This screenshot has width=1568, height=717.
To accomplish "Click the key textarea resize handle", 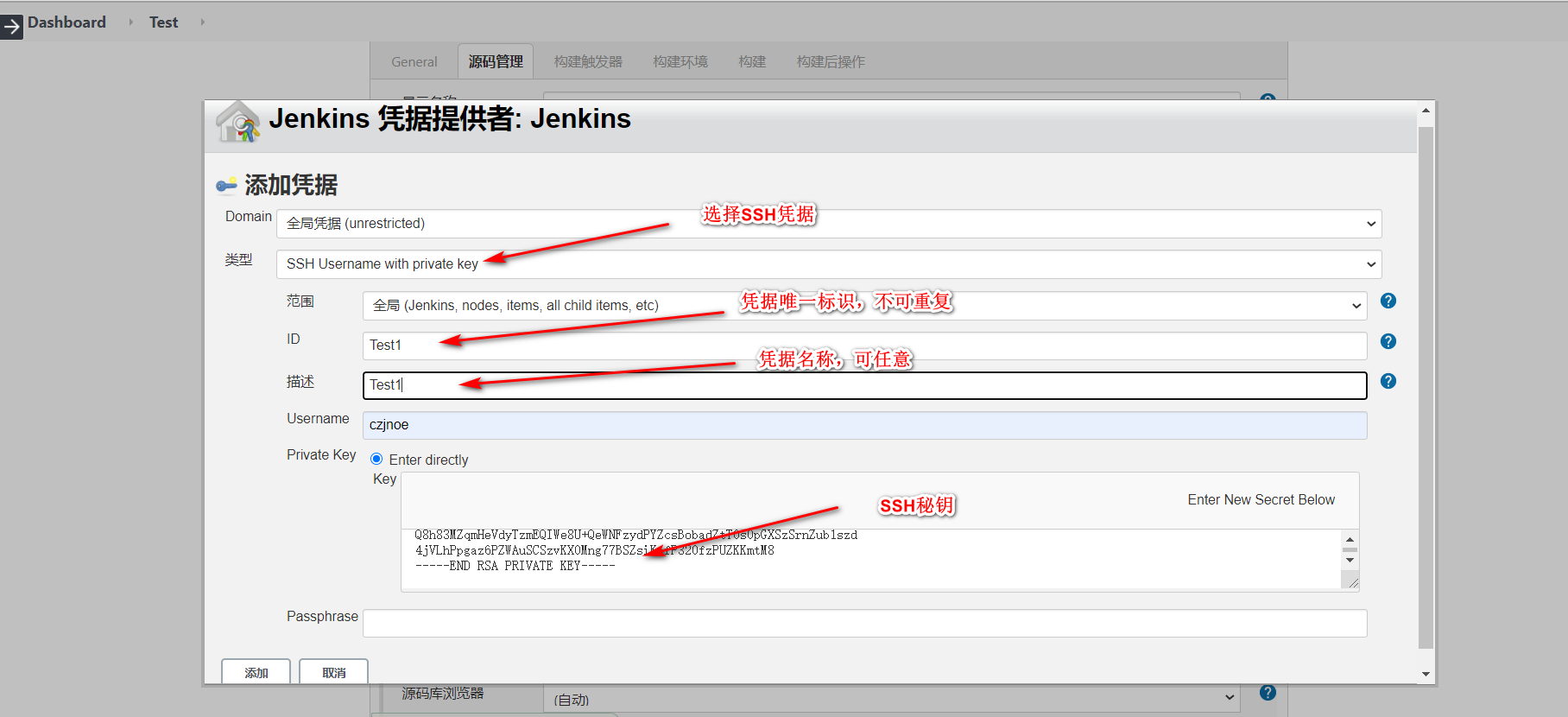I will point(1351,582).
